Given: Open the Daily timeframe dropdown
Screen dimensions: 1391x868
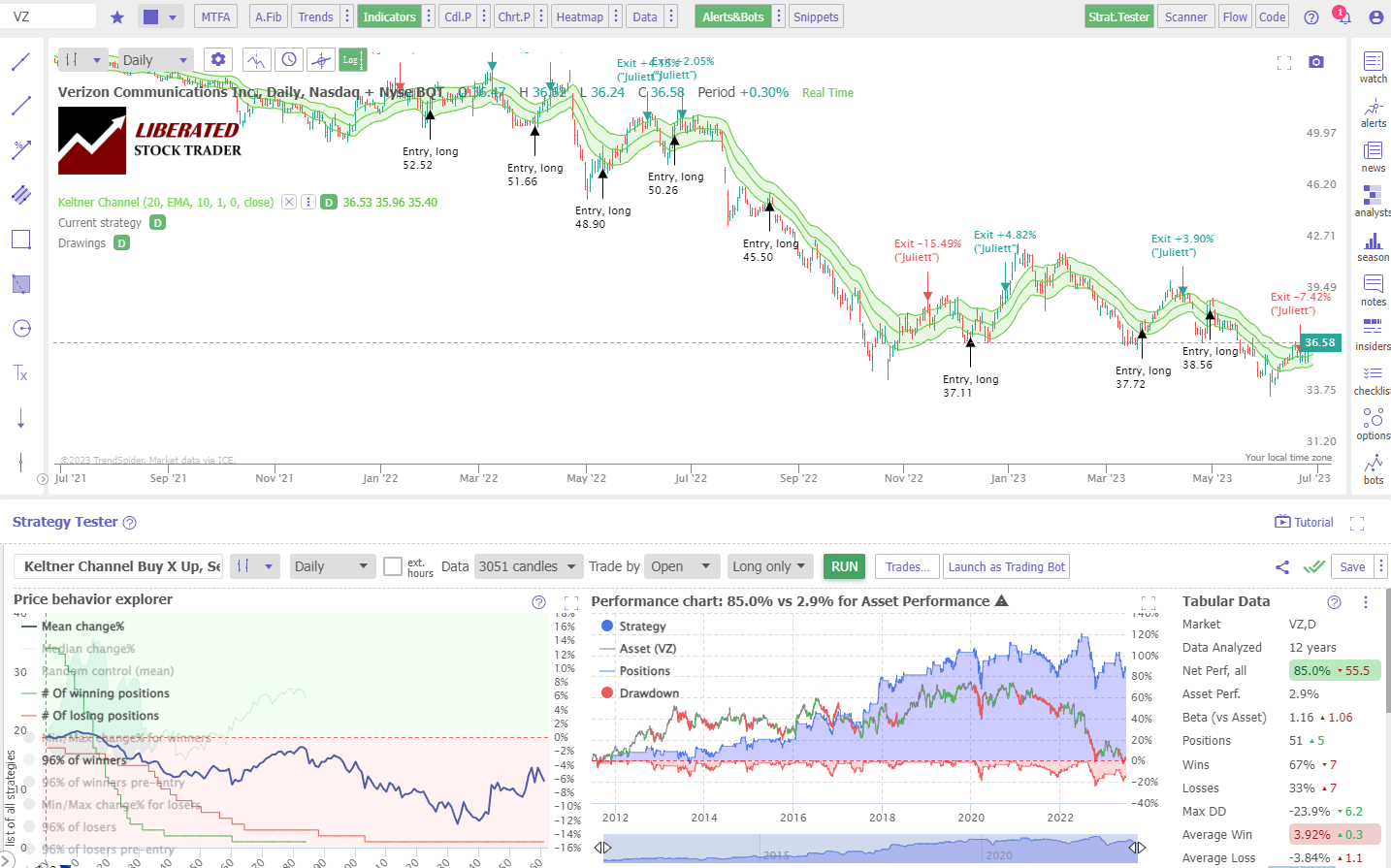Looking at the screenshot, I should click(153, 58).
